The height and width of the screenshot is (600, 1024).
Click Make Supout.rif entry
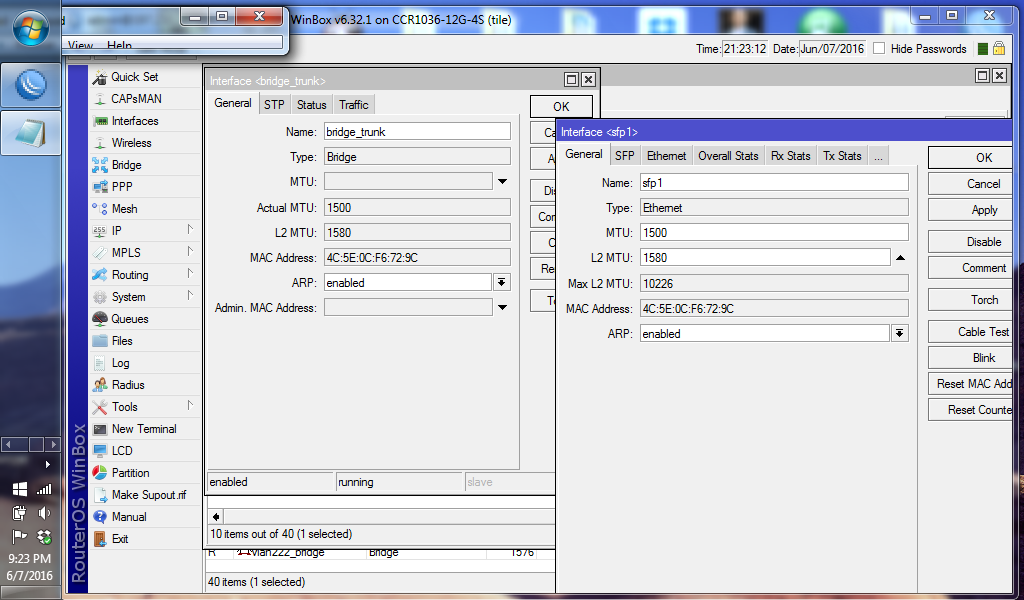click(x=144, y=495)
